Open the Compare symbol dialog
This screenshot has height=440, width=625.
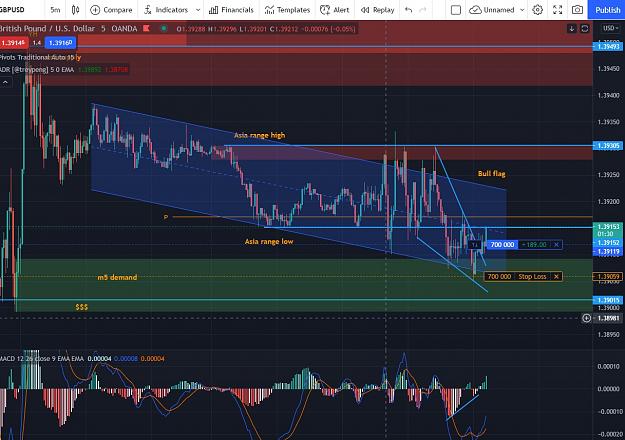(x=111, y=10)
